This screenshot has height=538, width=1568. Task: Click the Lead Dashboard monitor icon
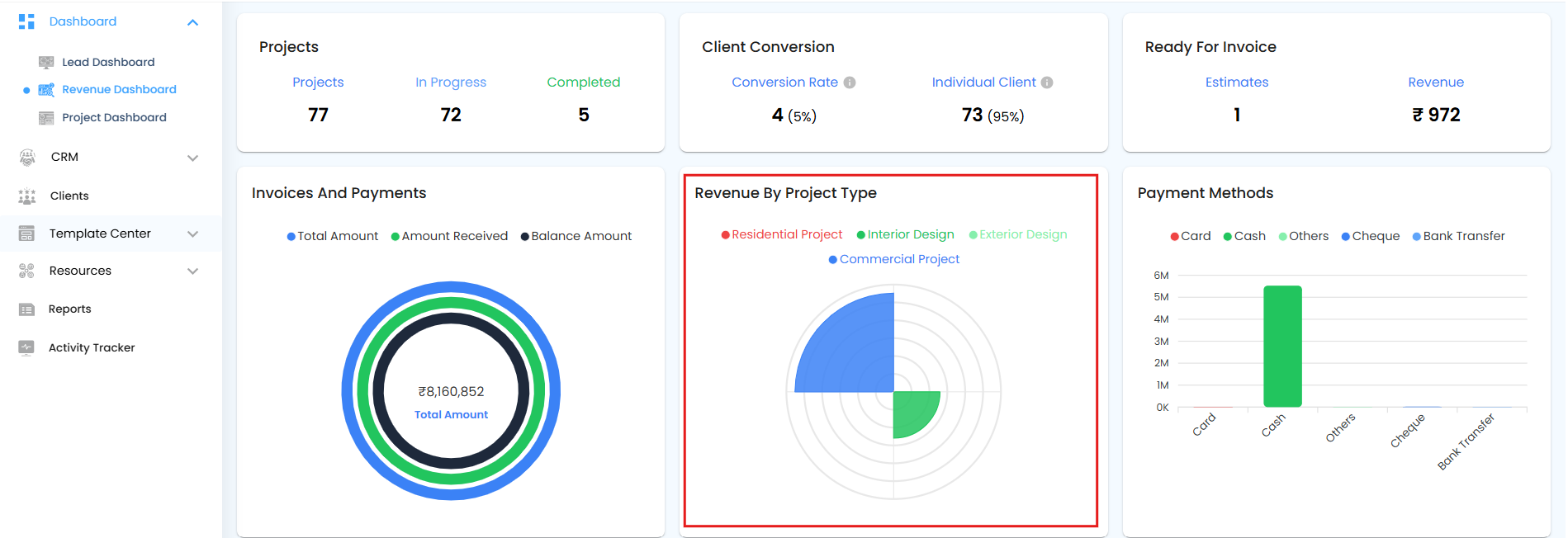tap(46, 63)
